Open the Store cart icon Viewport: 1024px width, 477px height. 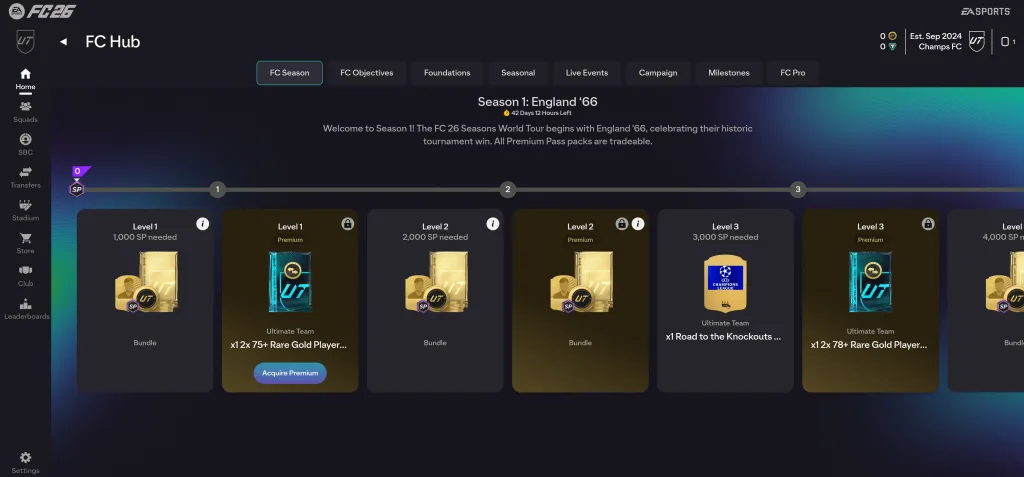(x=25, y=238)
